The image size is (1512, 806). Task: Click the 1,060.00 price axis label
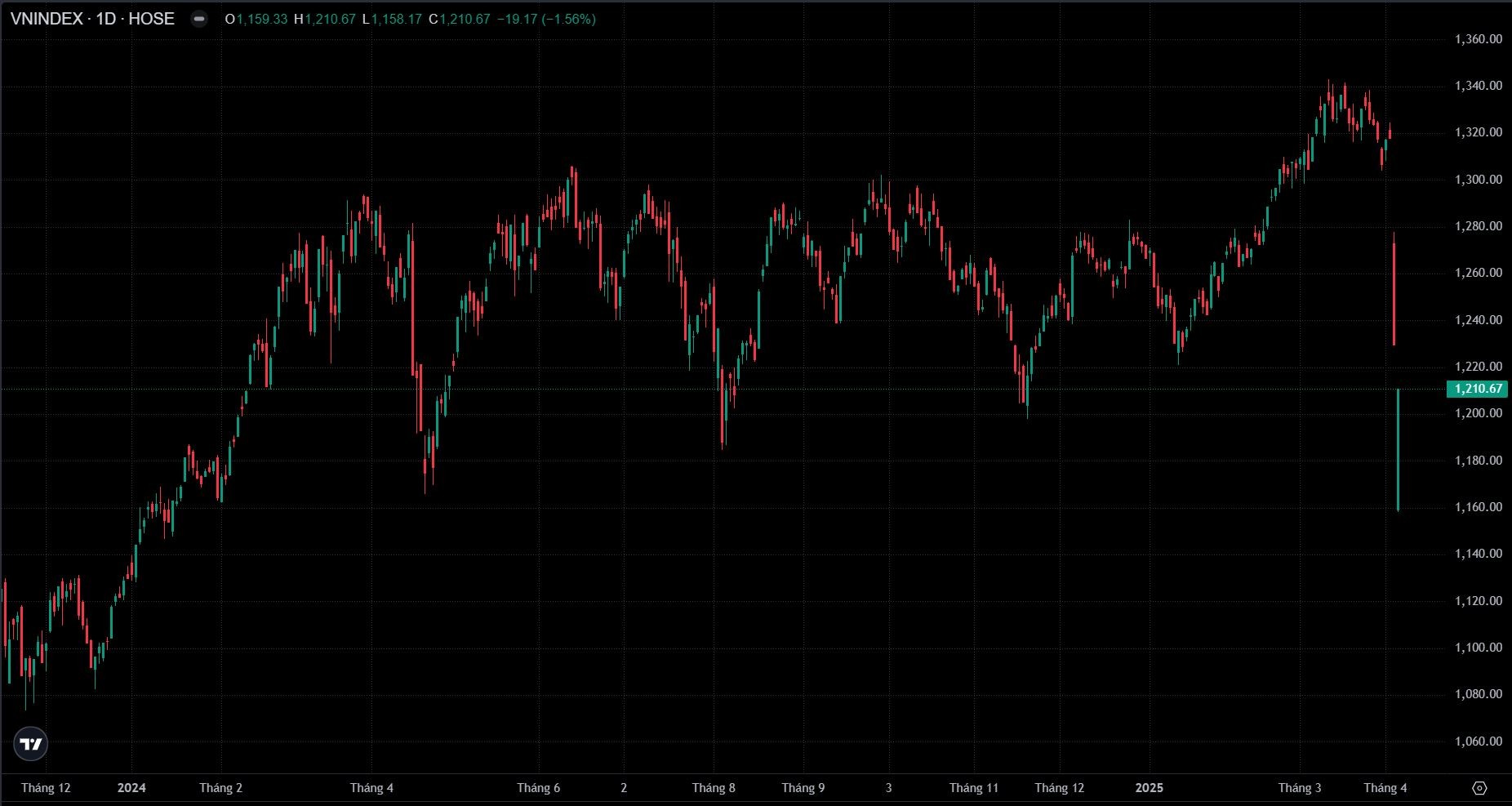click(x=1479, y=741)
